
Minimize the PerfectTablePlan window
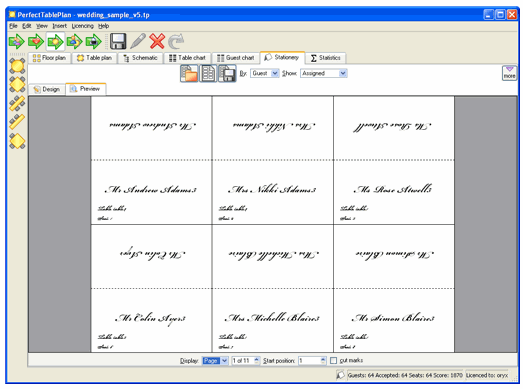[x=489, y=15]
